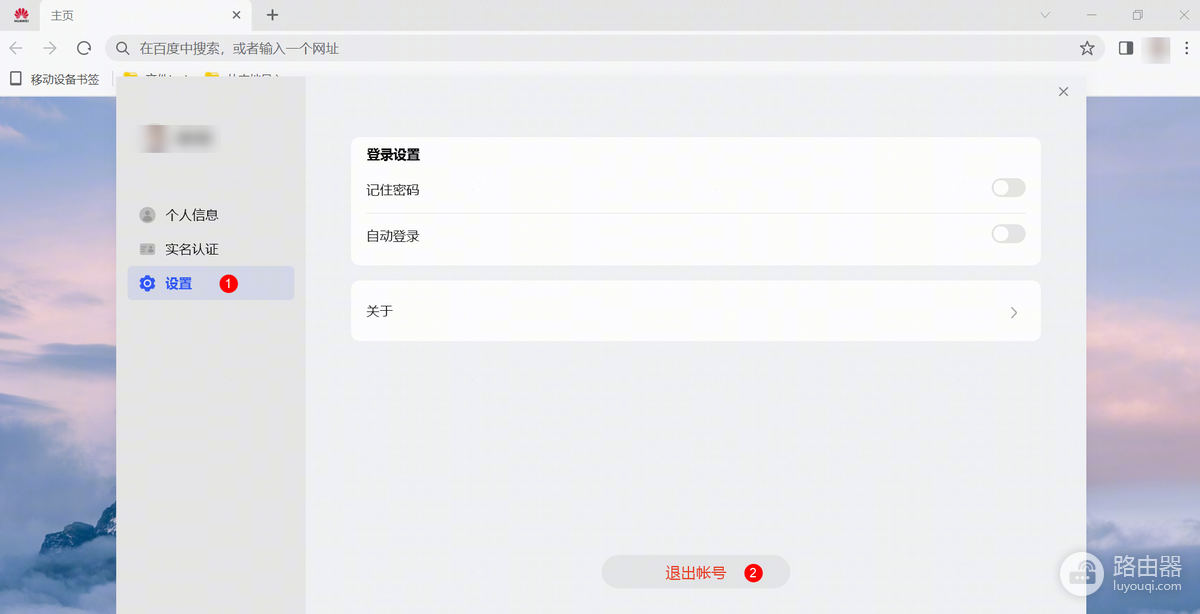Image resolution: width=1200 pixels, height=614 pixels.
Task: Click the mobile device icon on bookmarks bar
Action: tap(16, 79)
